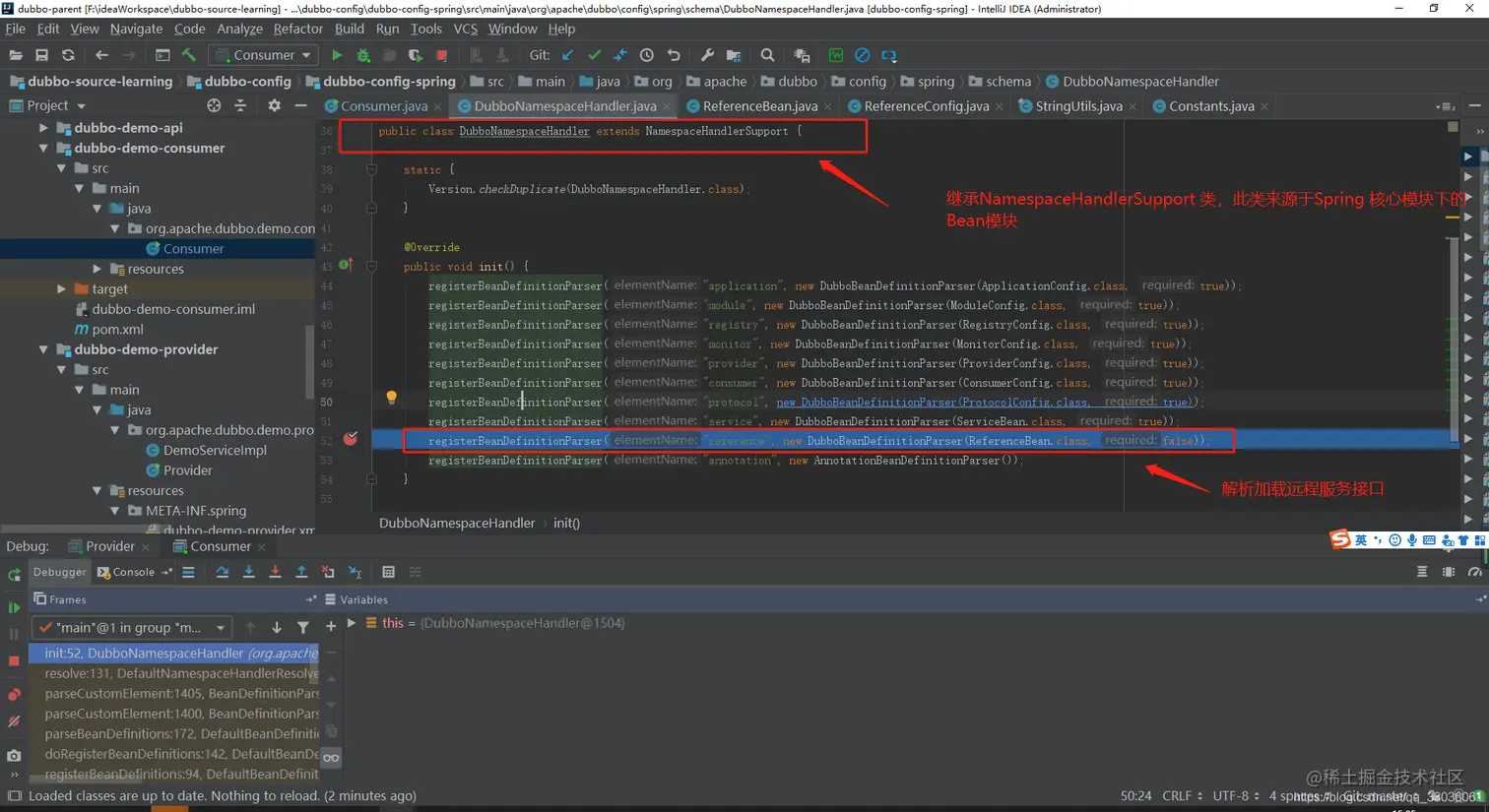Collapse the dubbo-demo-provider module node
Viewport: 1489px width, 812px height.
pyautogui.click(x=43, y=349)
